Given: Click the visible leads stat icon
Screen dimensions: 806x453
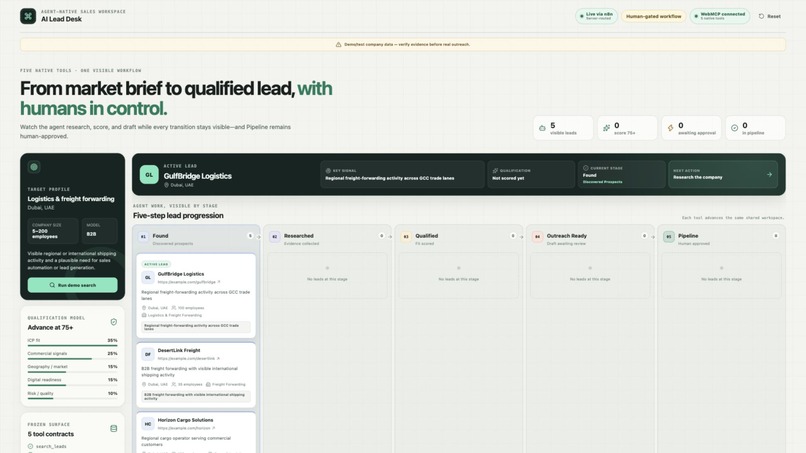Looking at the screenshot, I should coord(542,128).
